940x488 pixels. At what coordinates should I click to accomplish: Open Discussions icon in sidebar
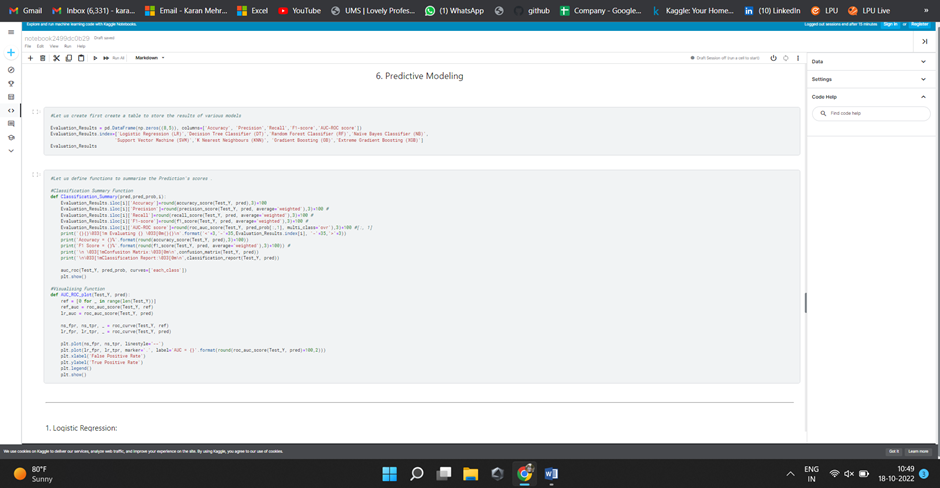(11, 123)
